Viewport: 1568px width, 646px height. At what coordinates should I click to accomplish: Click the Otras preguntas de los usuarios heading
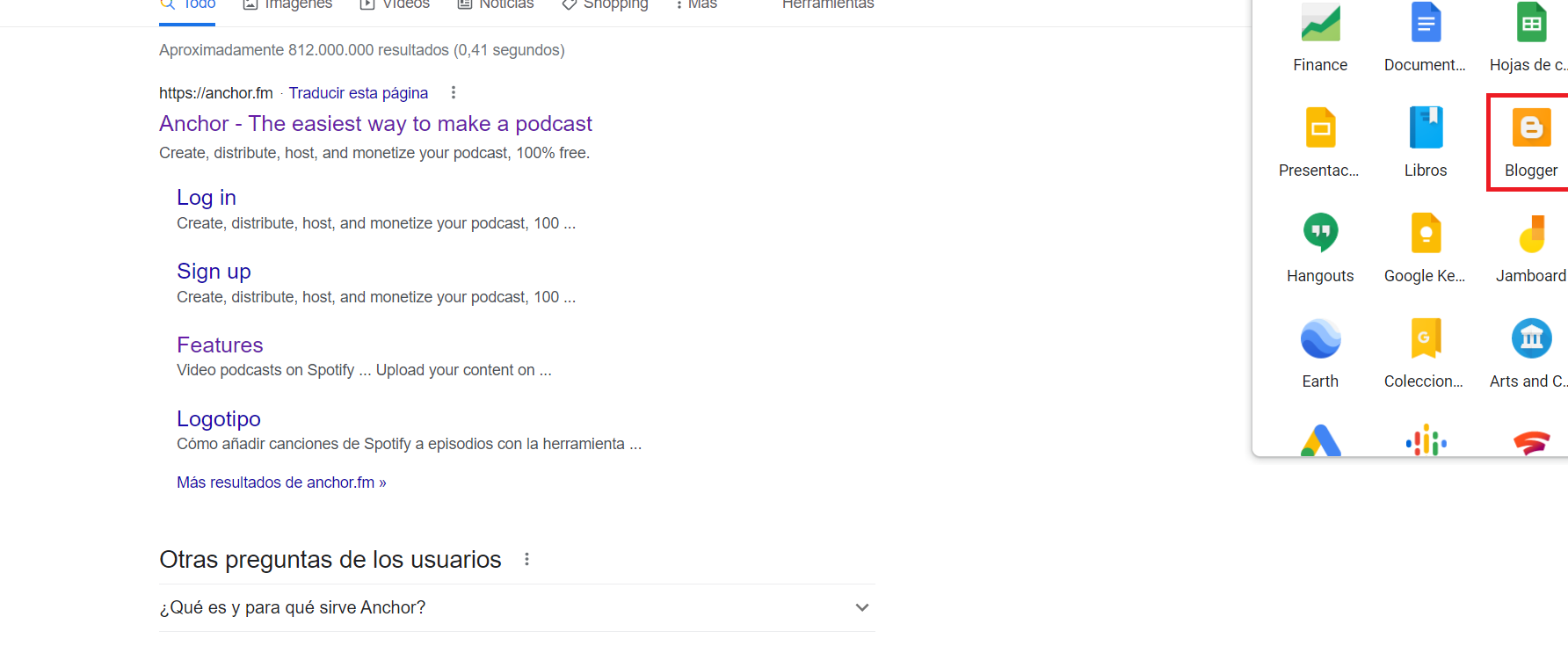click(x=330, y=560)
